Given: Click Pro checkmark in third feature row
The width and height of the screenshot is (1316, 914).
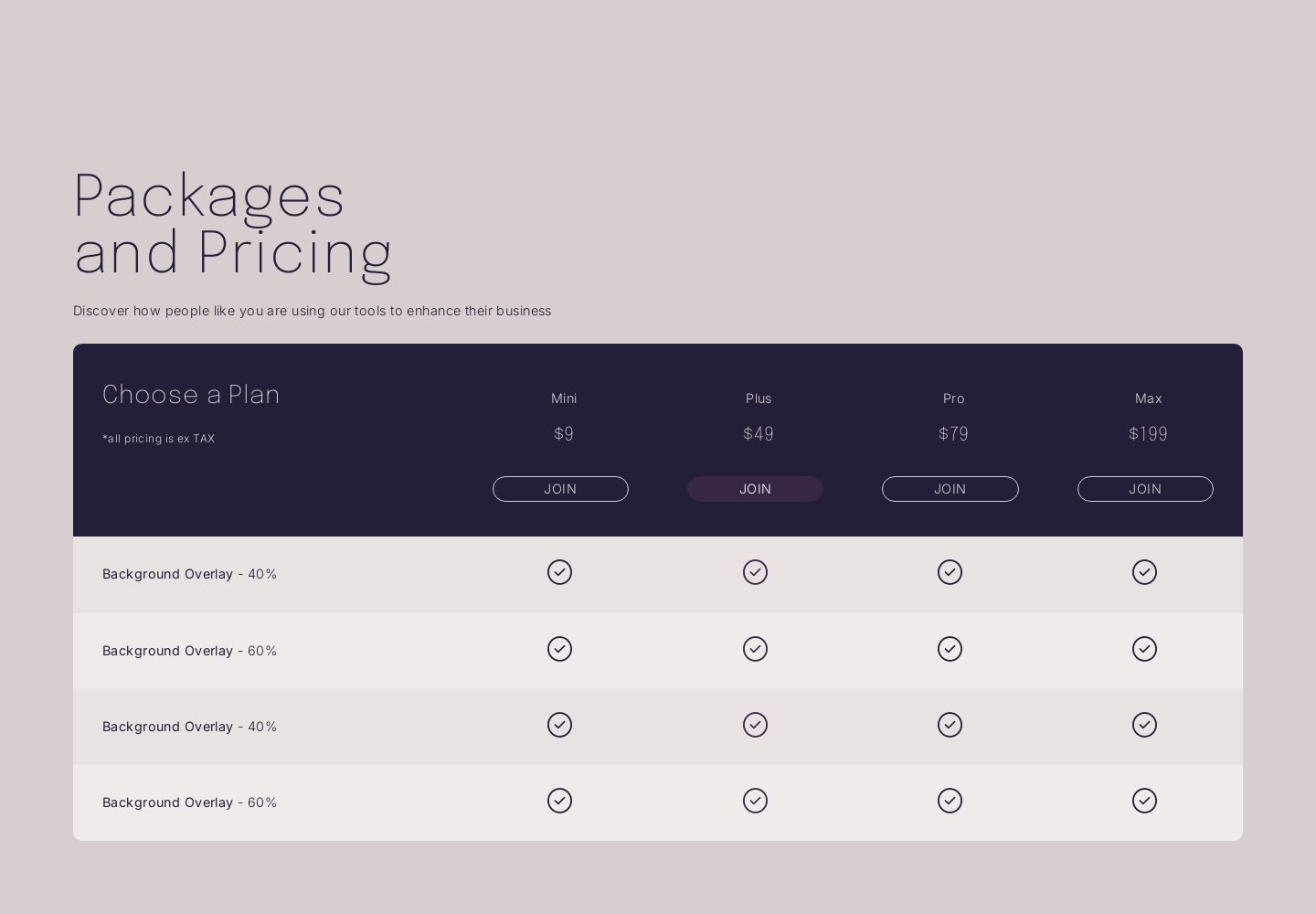Looking at the screenshot, I should (x=950, y=725).
